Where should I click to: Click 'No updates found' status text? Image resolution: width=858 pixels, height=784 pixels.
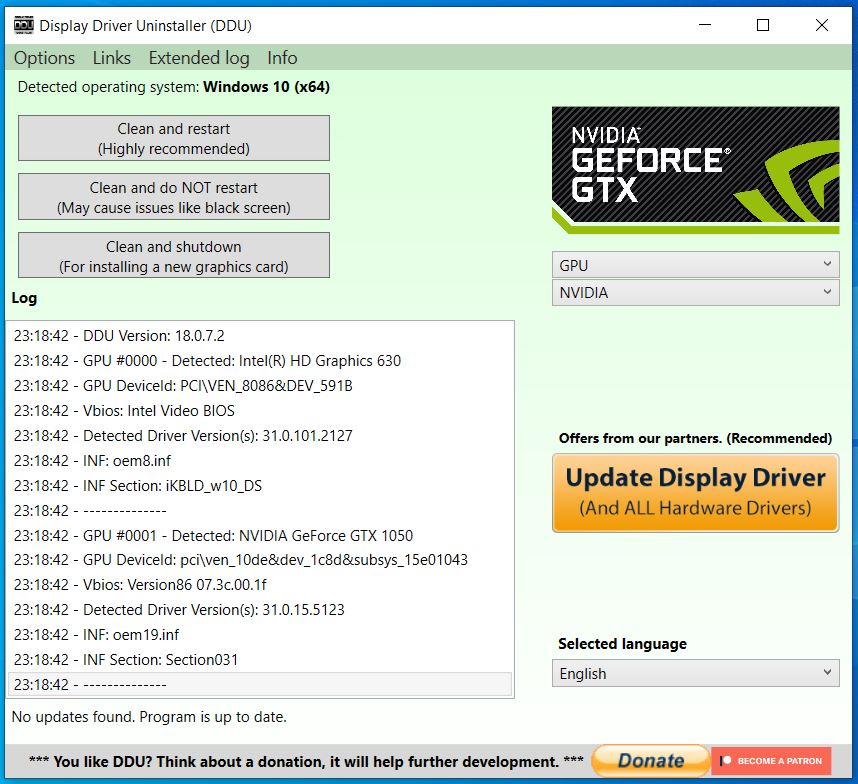click(x=149, y=717)
